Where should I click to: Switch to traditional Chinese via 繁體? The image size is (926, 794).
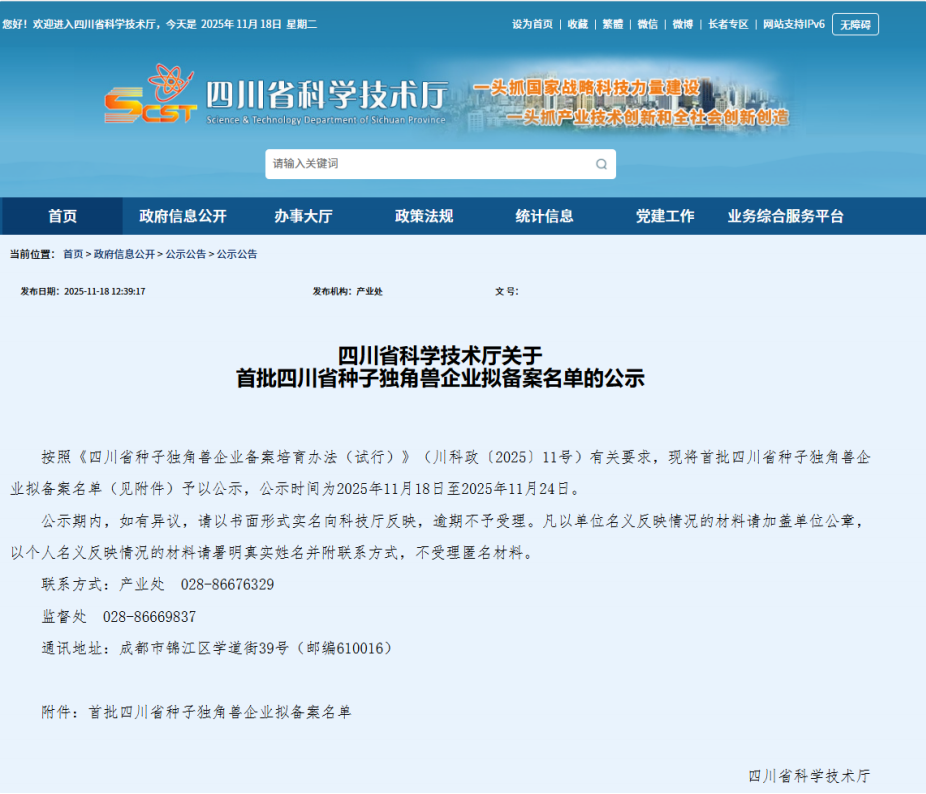(612, 24)
